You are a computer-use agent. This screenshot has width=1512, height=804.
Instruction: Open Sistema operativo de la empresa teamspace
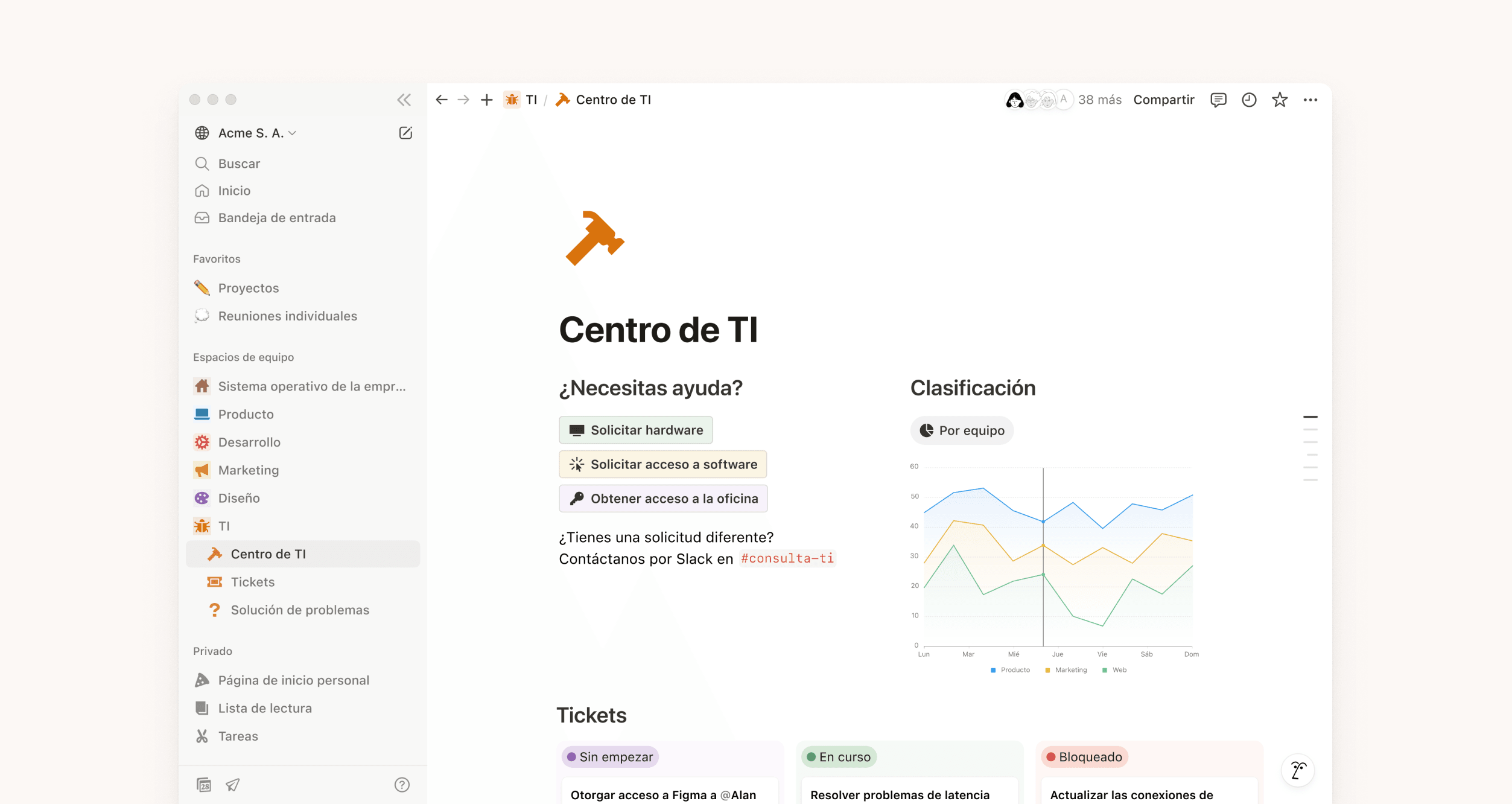pyautogui.click(x=302, y=386)
